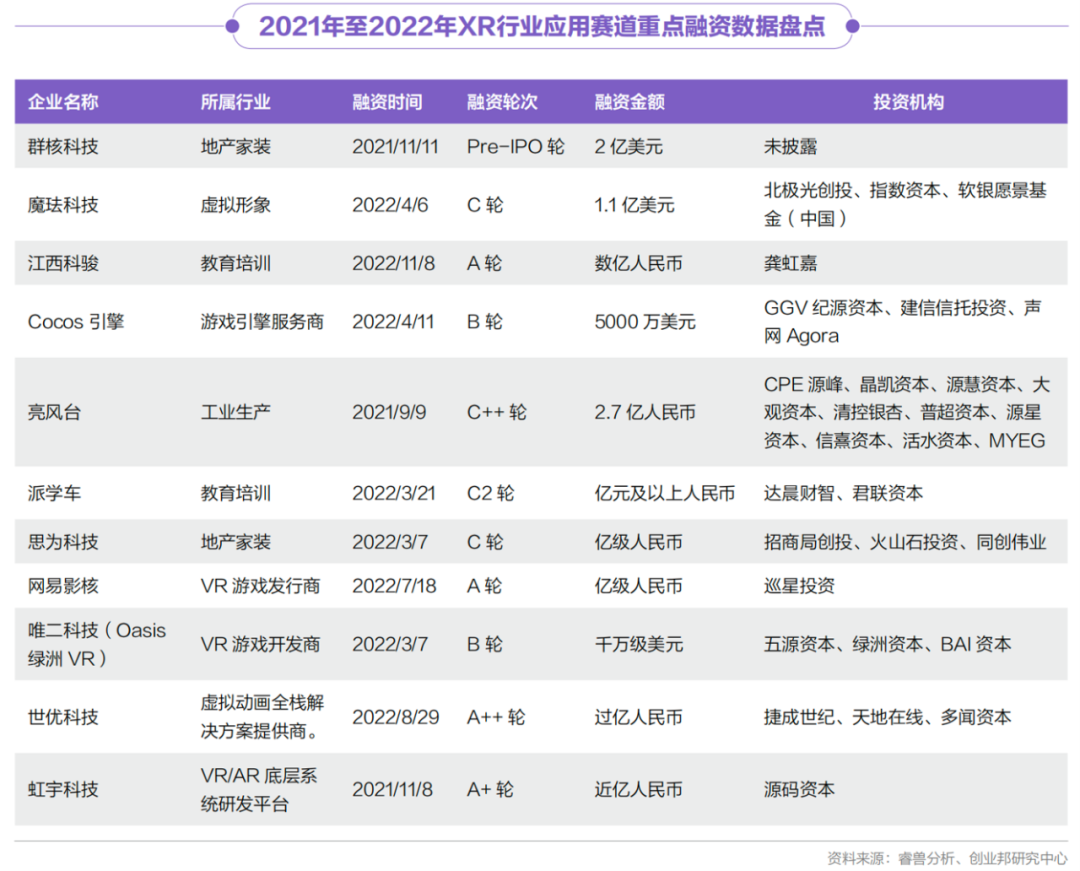Click the 投资机构 column header
The image size is (1080, 871).
907,102
